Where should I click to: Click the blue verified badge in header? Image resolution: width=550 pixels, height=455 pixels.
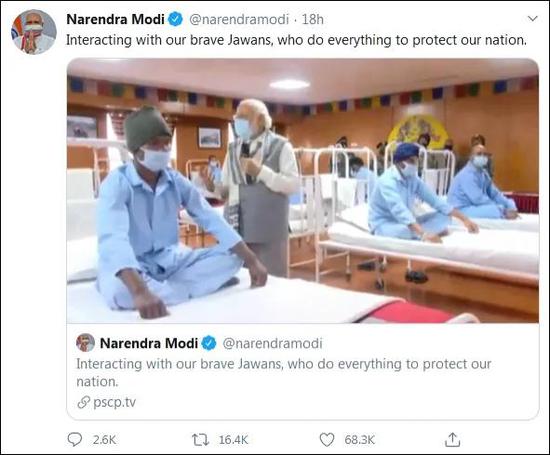click(x=175, y=19)
